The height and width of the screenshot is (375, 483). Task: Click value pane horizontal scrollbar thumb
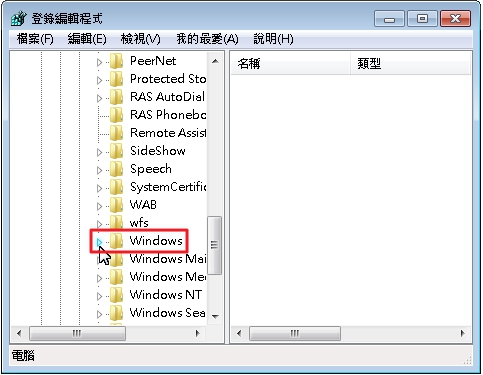[295, 333]
